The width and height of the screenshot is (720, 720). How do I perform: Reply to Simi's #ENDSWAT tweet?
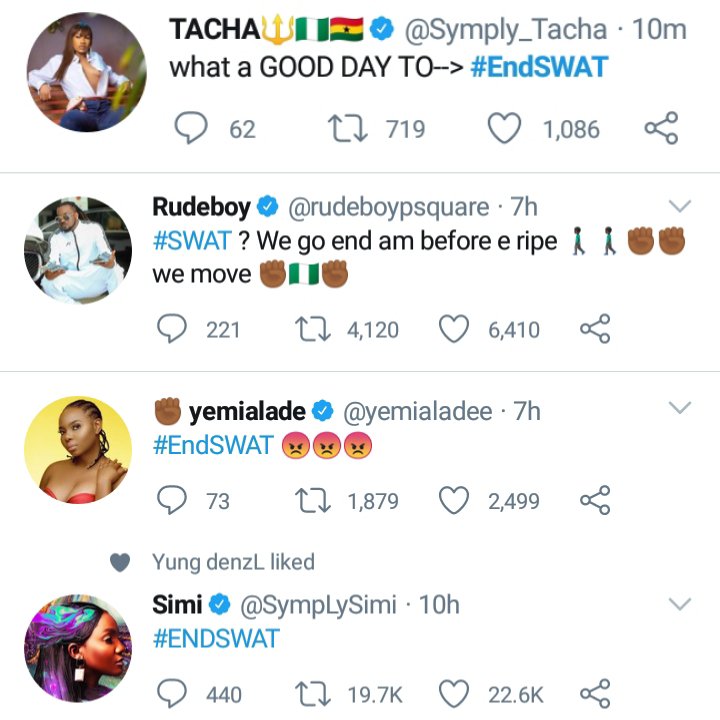[174, 693]
